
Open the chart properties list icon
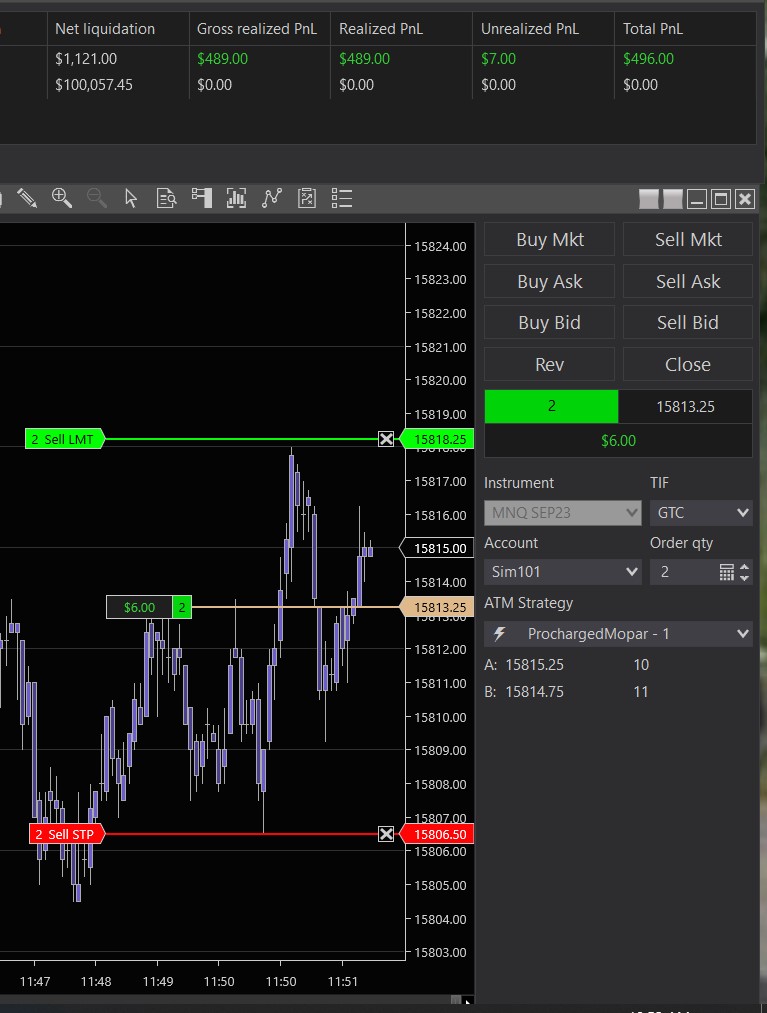tap(342, 198)
